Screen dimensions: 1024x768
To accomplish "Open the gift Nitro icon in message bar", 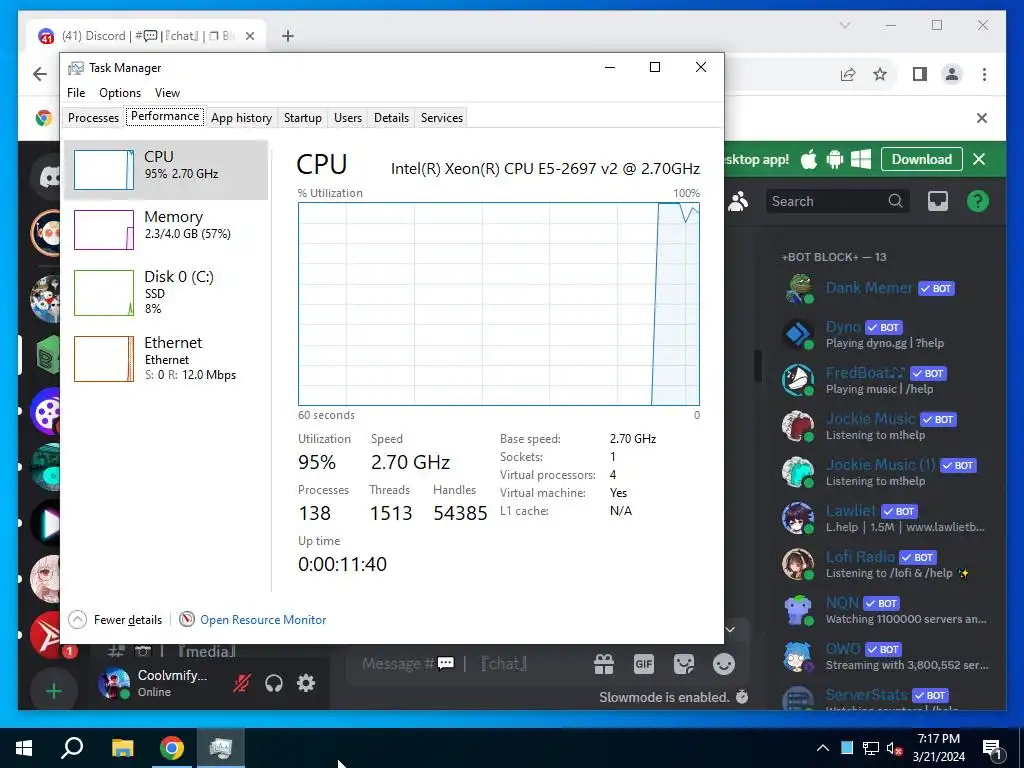I will pyautogui.click(x=604, y=664).
